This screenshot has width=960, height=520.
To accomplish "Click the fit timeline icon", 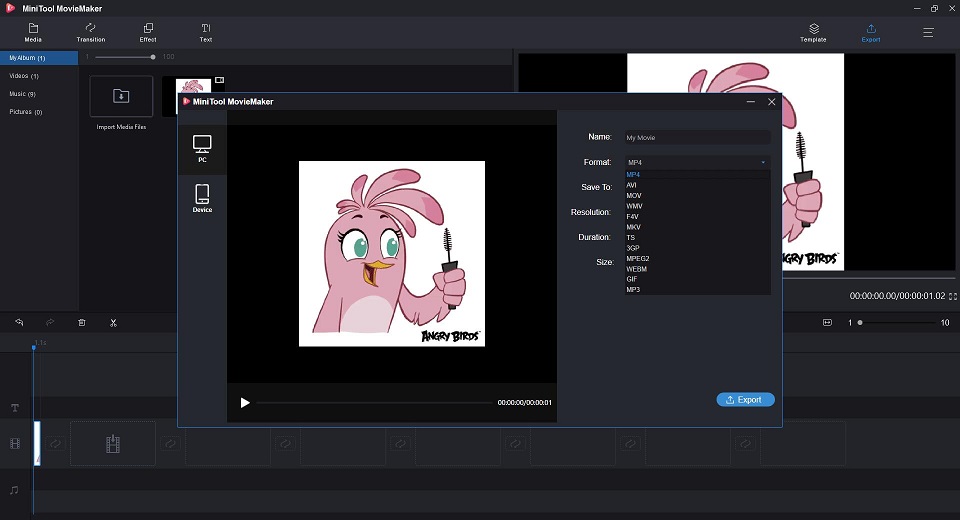I will click(827, 322).
